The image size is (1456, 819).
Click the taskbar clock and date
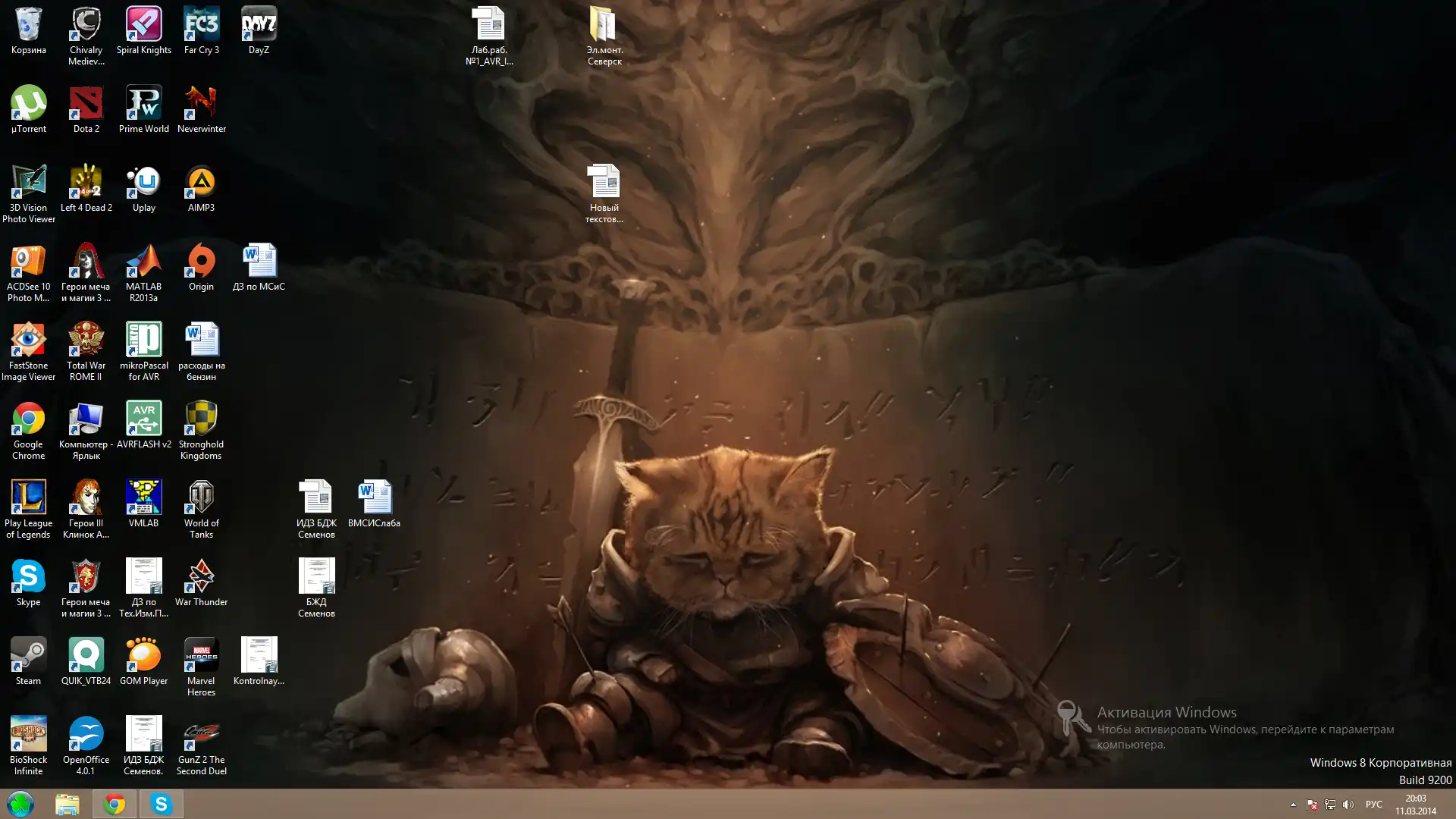[x=1415, y=805]
